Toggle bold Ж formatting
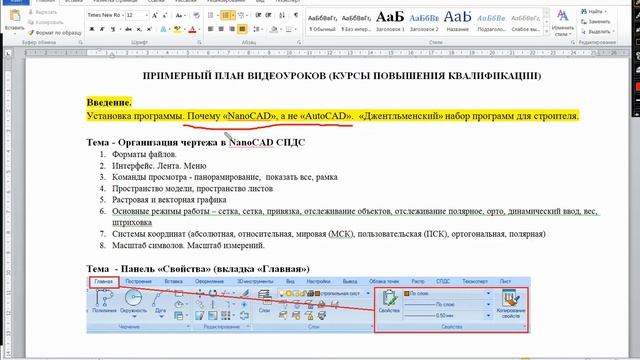This screenshot has height=360, width=640. tap(92, 29)
